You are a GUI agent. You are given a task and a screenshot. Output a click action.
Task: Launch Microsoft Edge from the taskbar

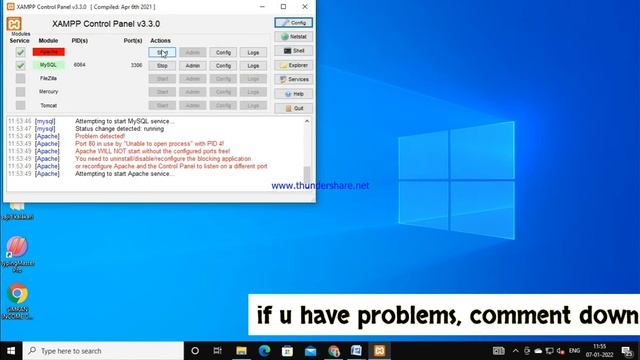coord(264,351)
